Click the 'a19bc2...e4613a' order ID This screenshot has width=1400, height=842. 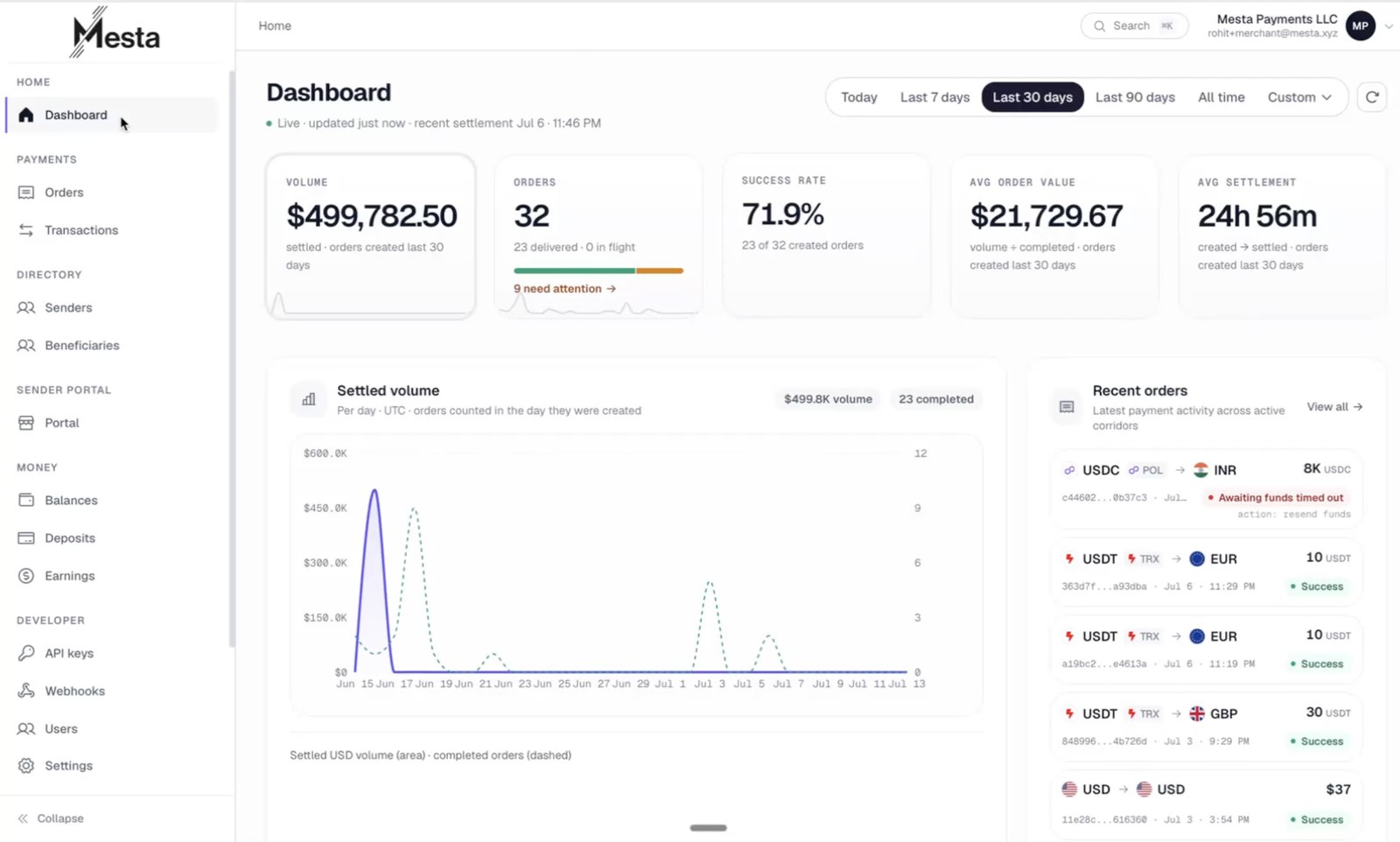click(x=1104, y=664)
